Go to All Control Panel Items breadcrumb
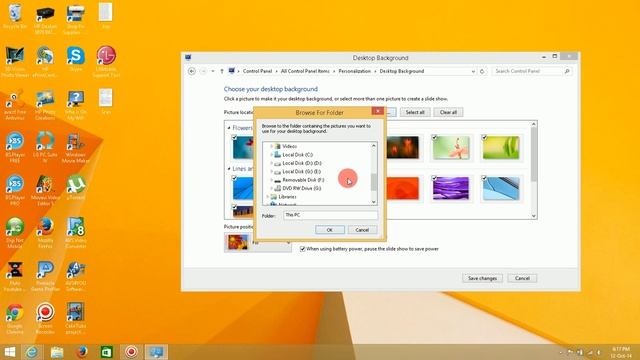This screenshot has height=360, width=640. click(x=305, y=71)
